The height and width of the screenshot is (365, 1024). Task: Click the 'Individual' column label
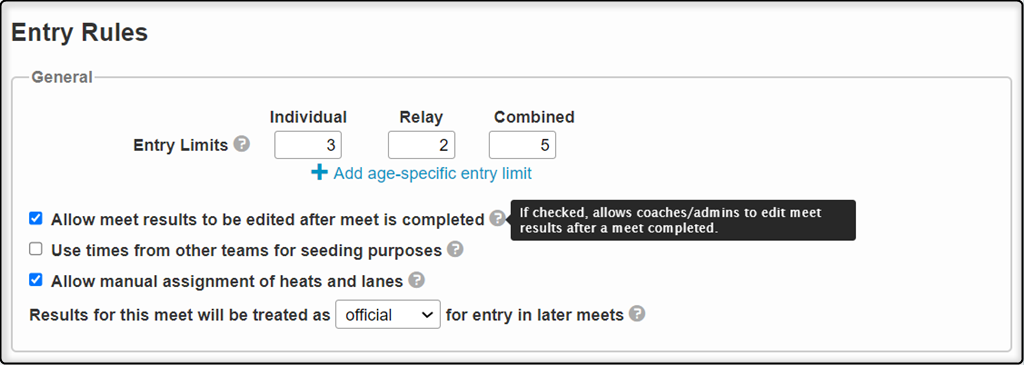pos(308,117)
